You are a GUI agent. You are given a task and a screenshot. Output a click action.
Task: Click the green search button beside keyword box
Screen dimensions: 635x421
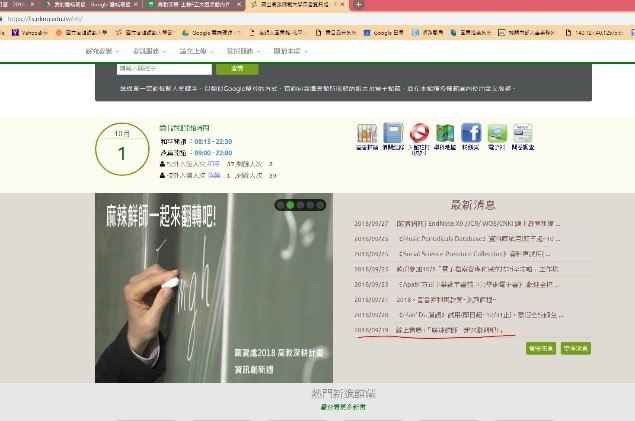tap(237, 68)
